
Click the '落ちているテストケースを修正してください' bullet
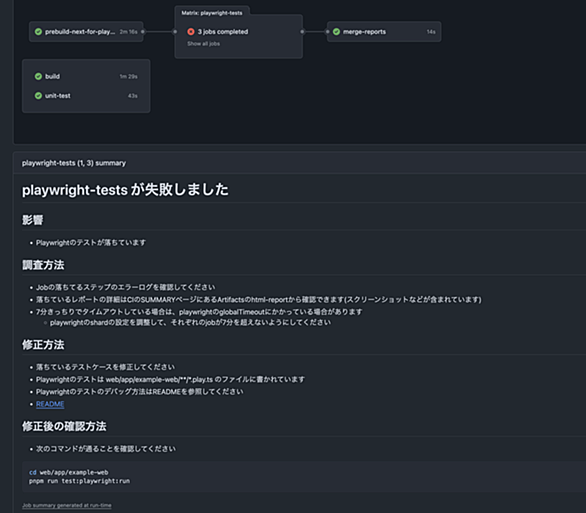[105, 367]
